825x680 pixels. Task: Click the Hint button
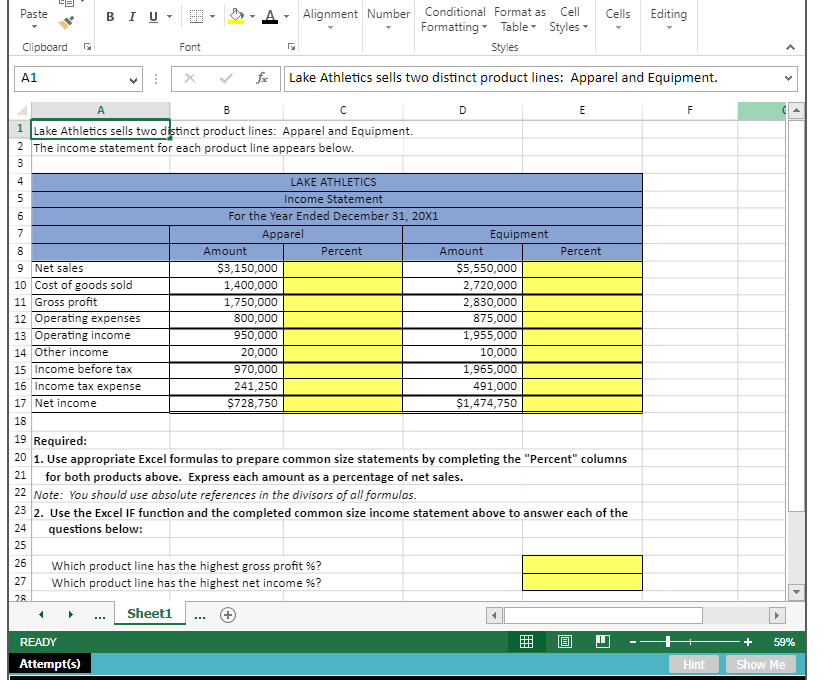[x=694, y=664]
